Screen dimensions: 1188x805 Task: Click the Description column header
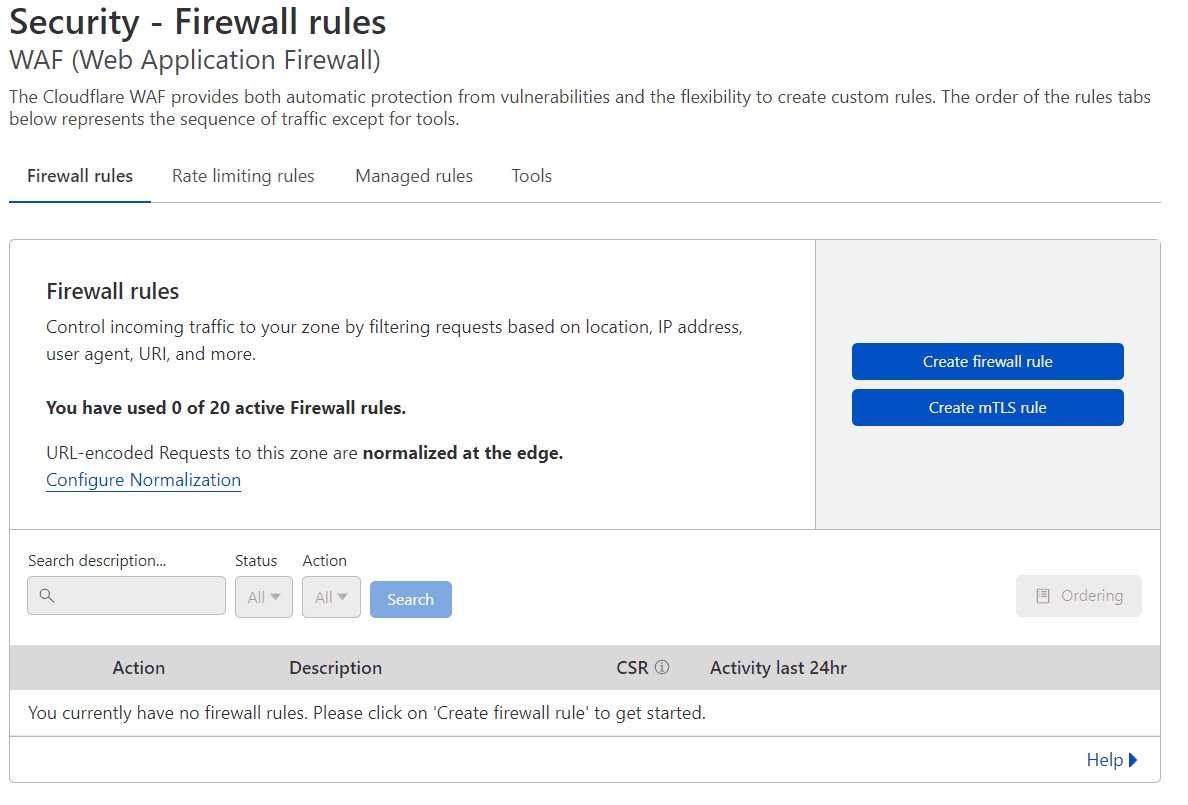coord(336,668)
